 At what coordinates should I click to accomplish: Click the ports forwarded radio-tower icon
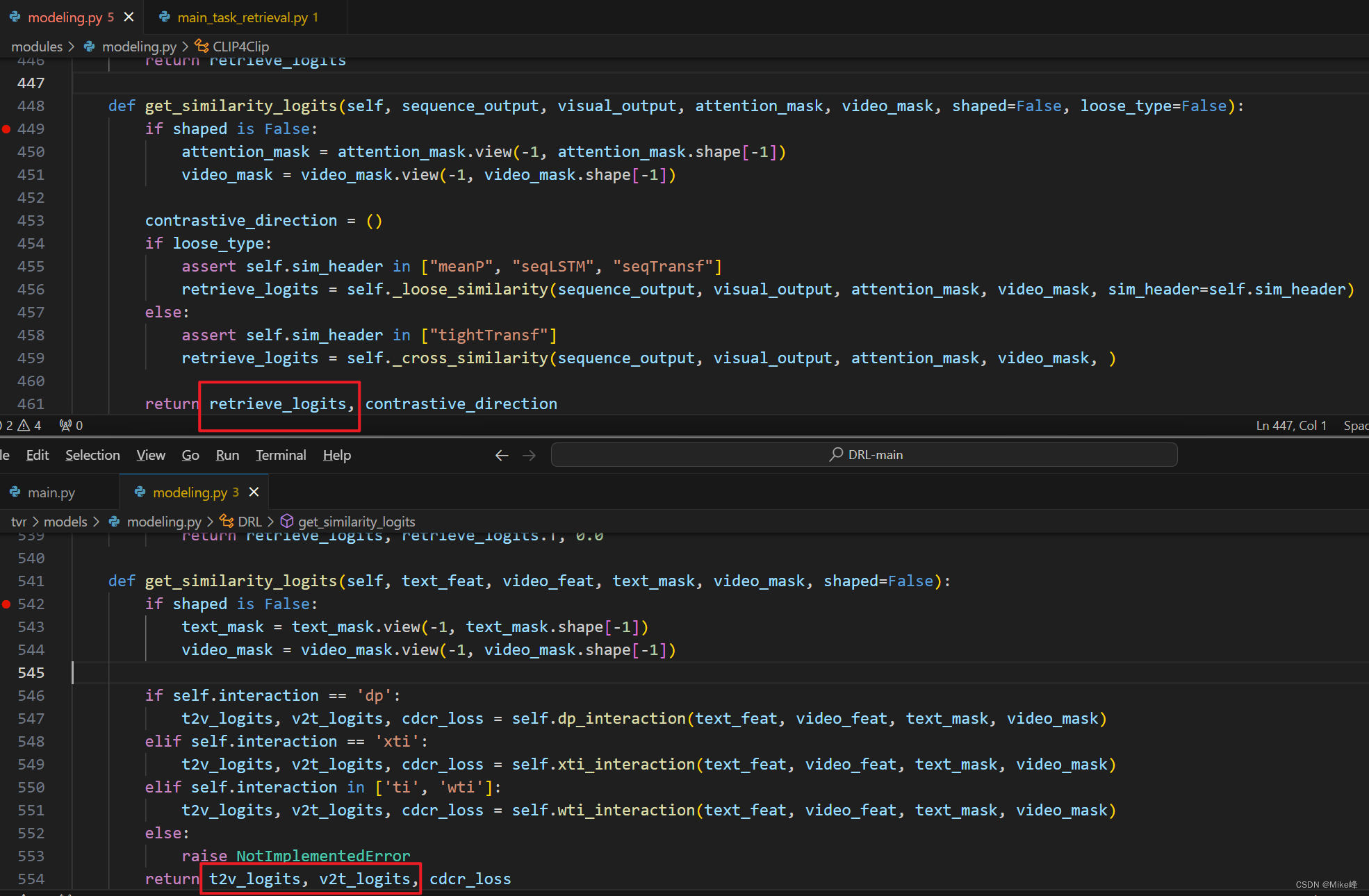click(x=66, y=425)
